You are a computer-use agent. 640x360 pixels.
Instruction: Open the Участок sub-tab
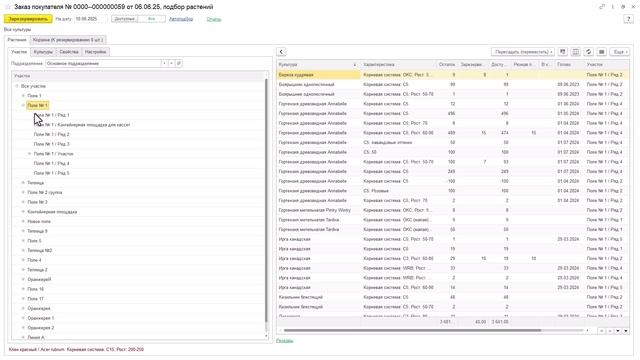point(19,52)
